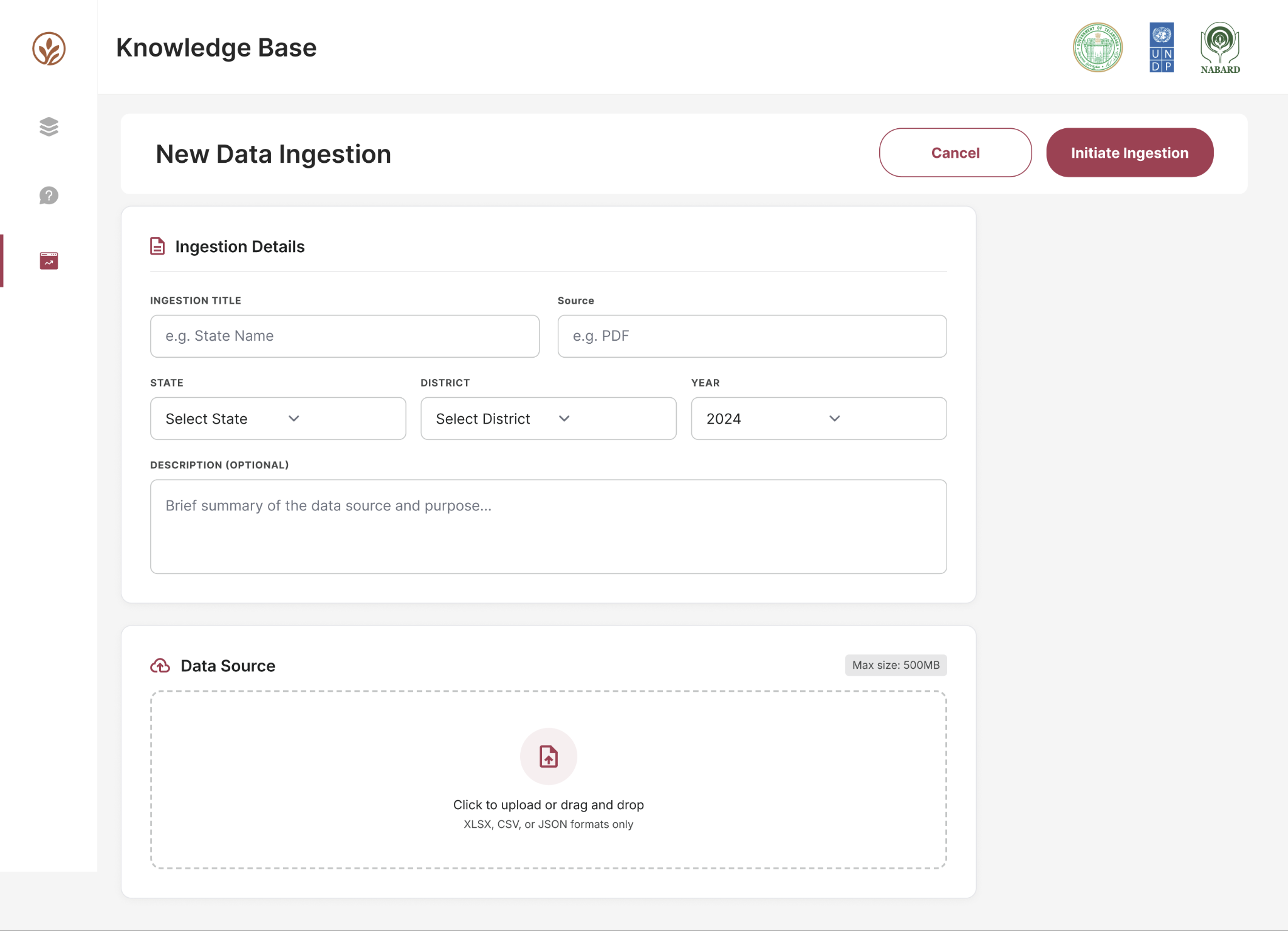Select the data ingestion sidebar icon

(49, 261)
